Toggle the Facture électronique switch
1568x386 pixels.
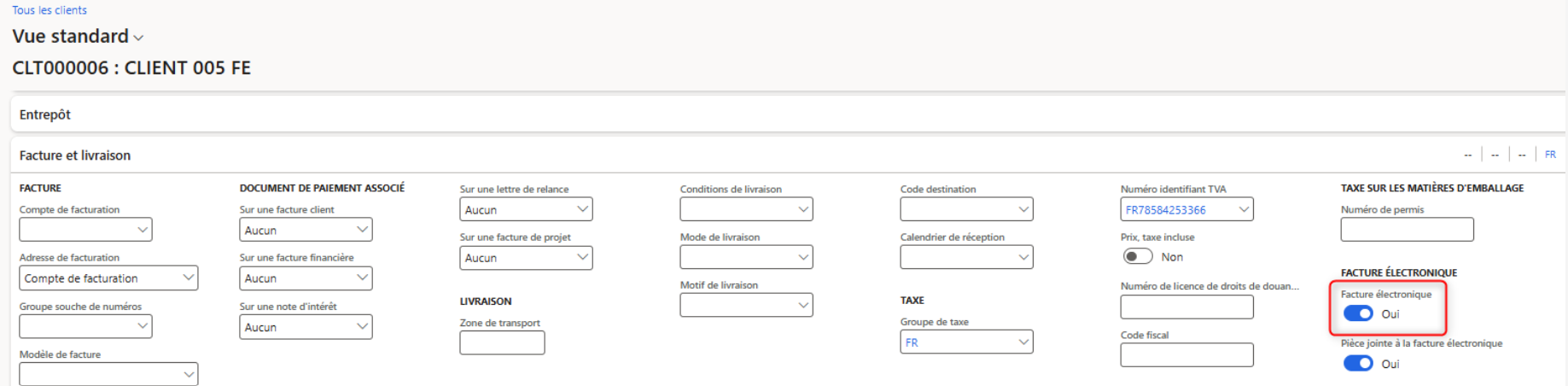(x=1358, y=314)
